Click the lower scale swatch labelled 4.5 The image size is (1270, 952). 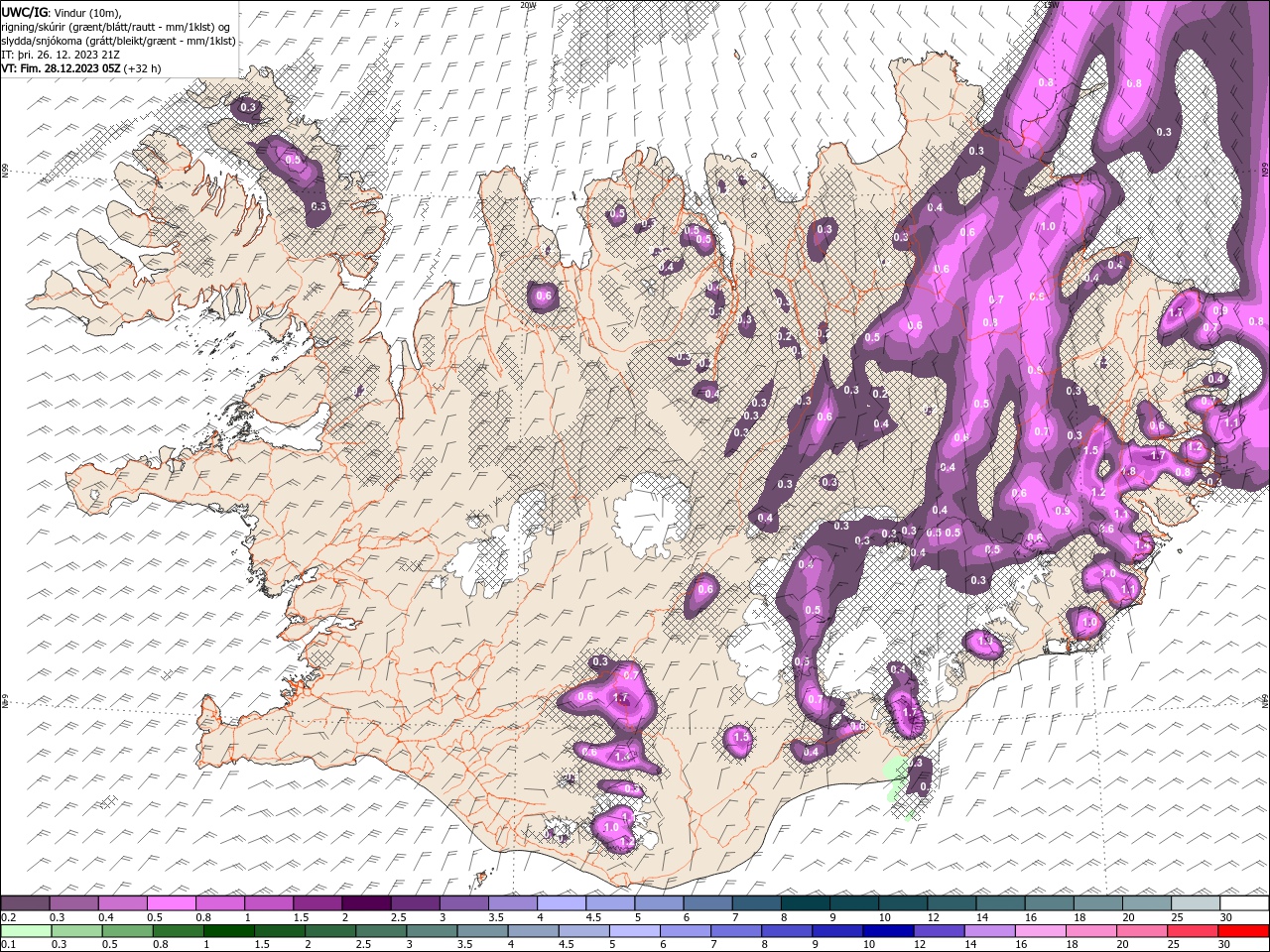click(583, 931)
